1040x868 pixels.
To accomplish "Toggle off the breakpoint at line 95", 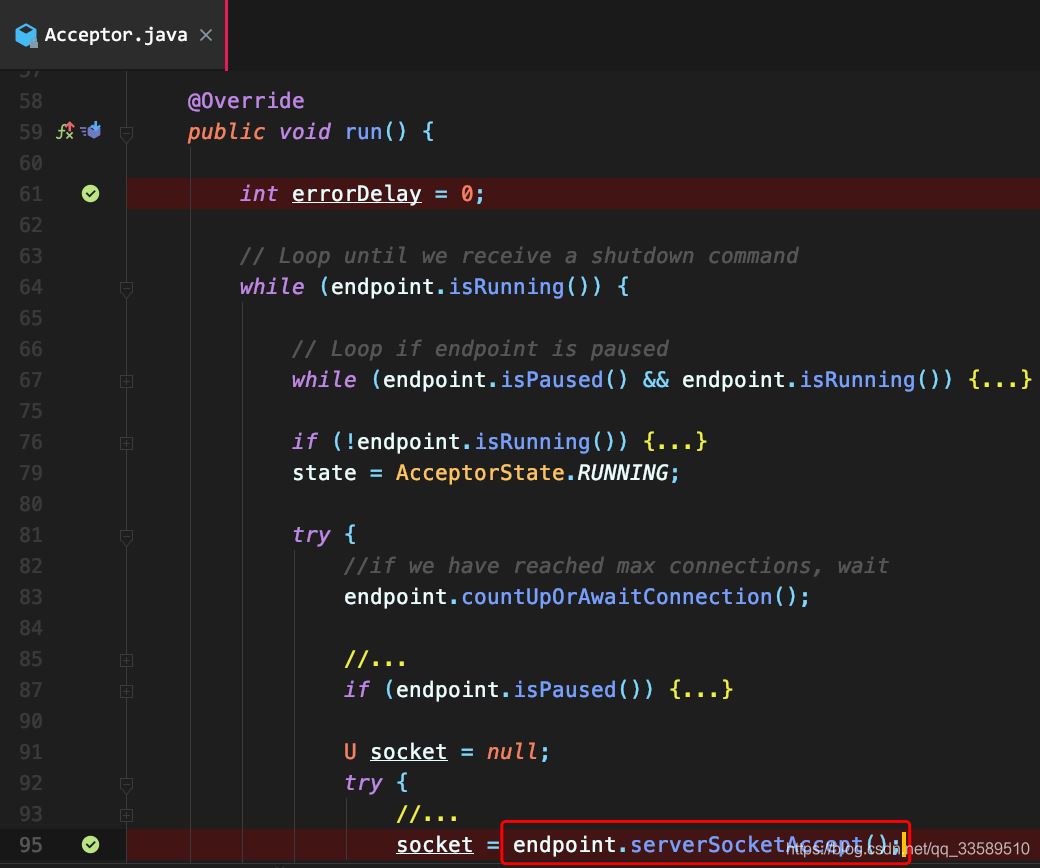I will [x=90, y=845].
